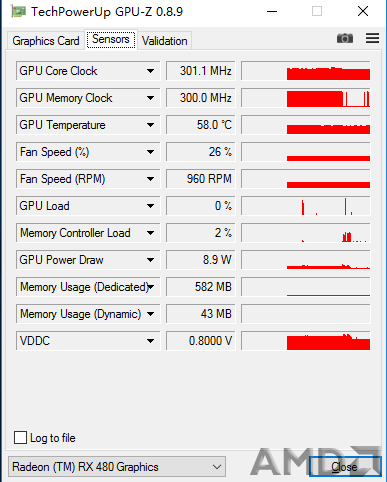Switch to the Validation tab

pos(165,41)
